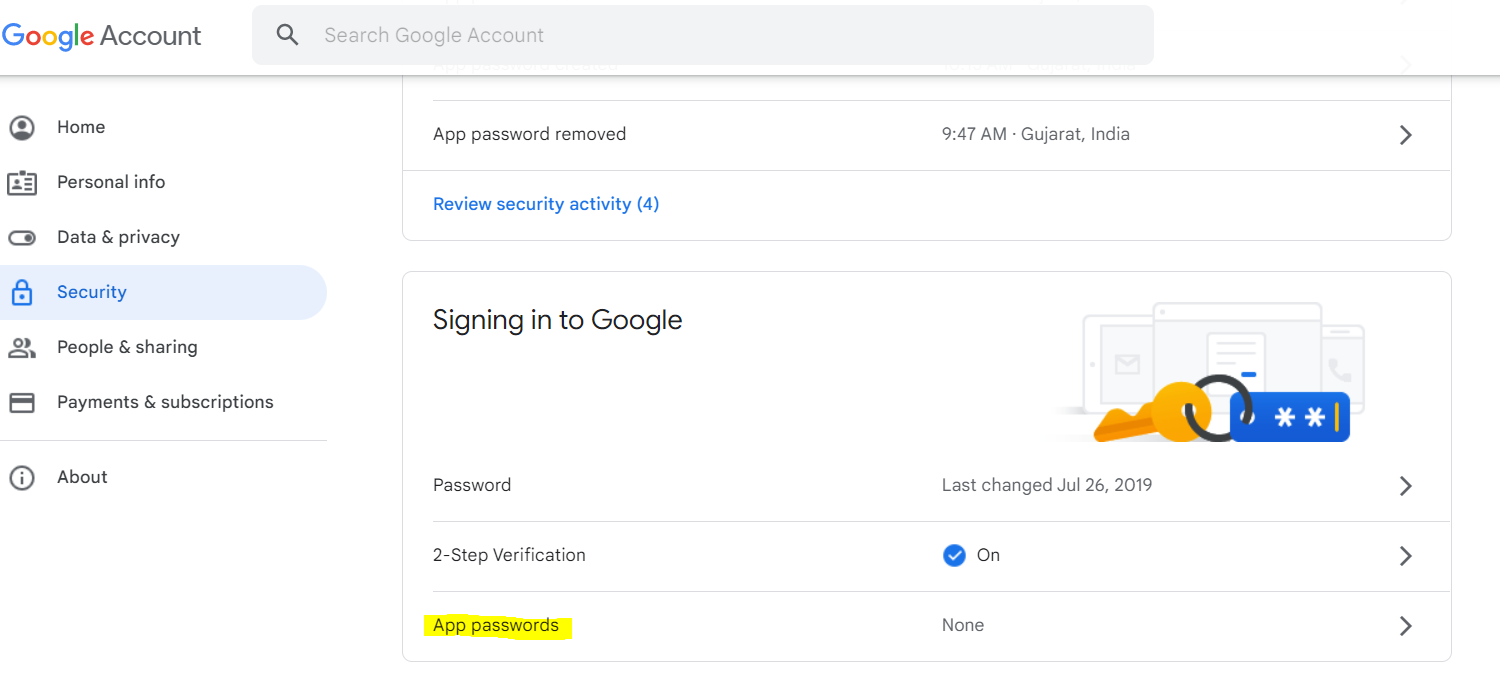Click the 2-Step Verification label
The image size is (1500, 674).
click(509, 555)
